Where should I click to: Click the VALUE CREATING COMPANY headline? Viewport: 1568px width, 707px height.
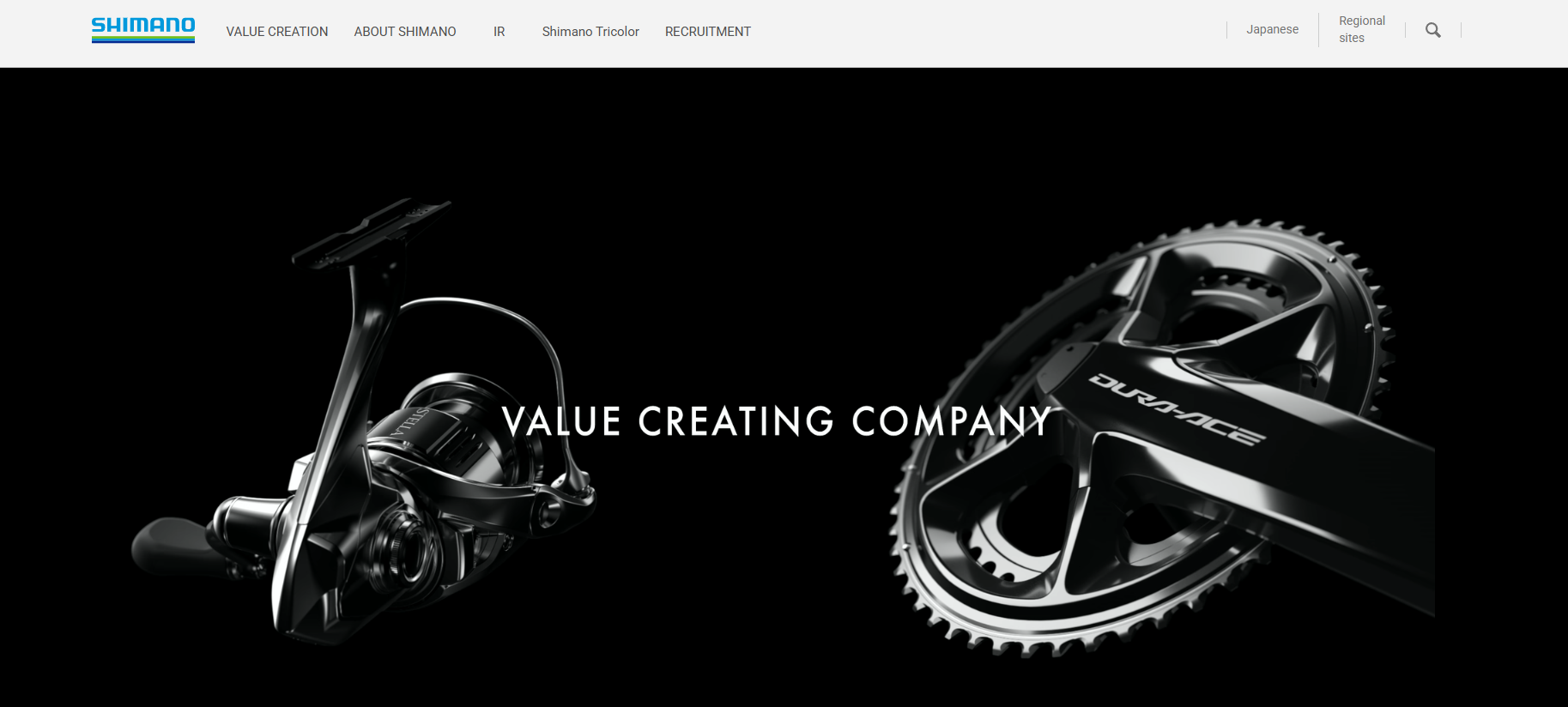pos(777,421)
